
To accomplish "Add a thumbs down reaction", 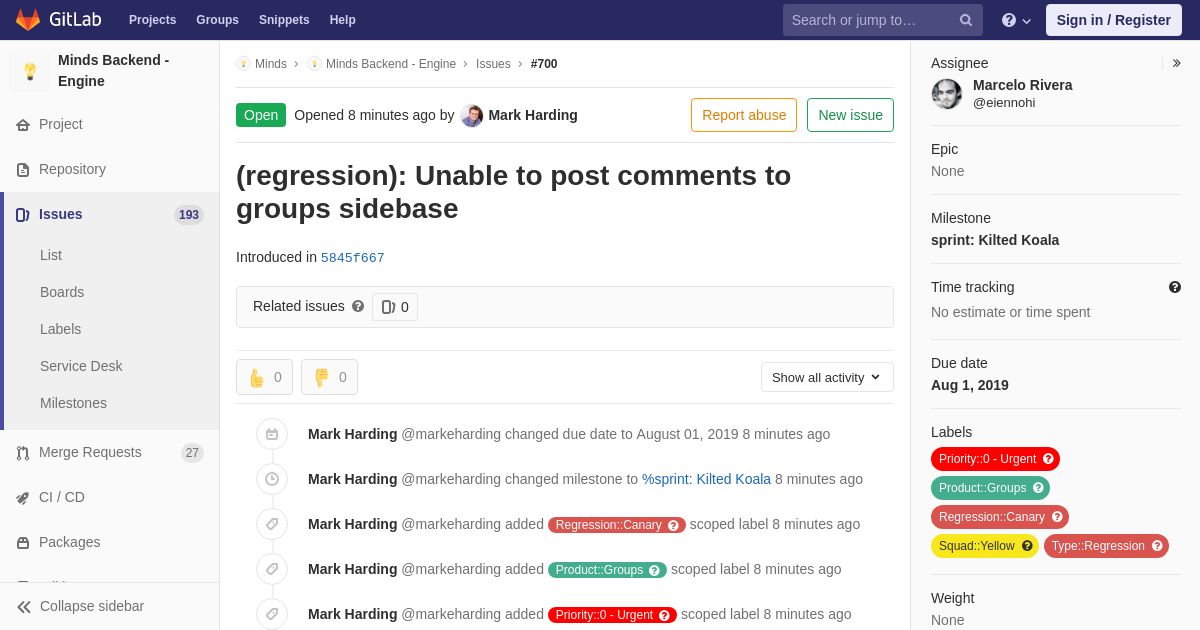I will tap(329, 377).
